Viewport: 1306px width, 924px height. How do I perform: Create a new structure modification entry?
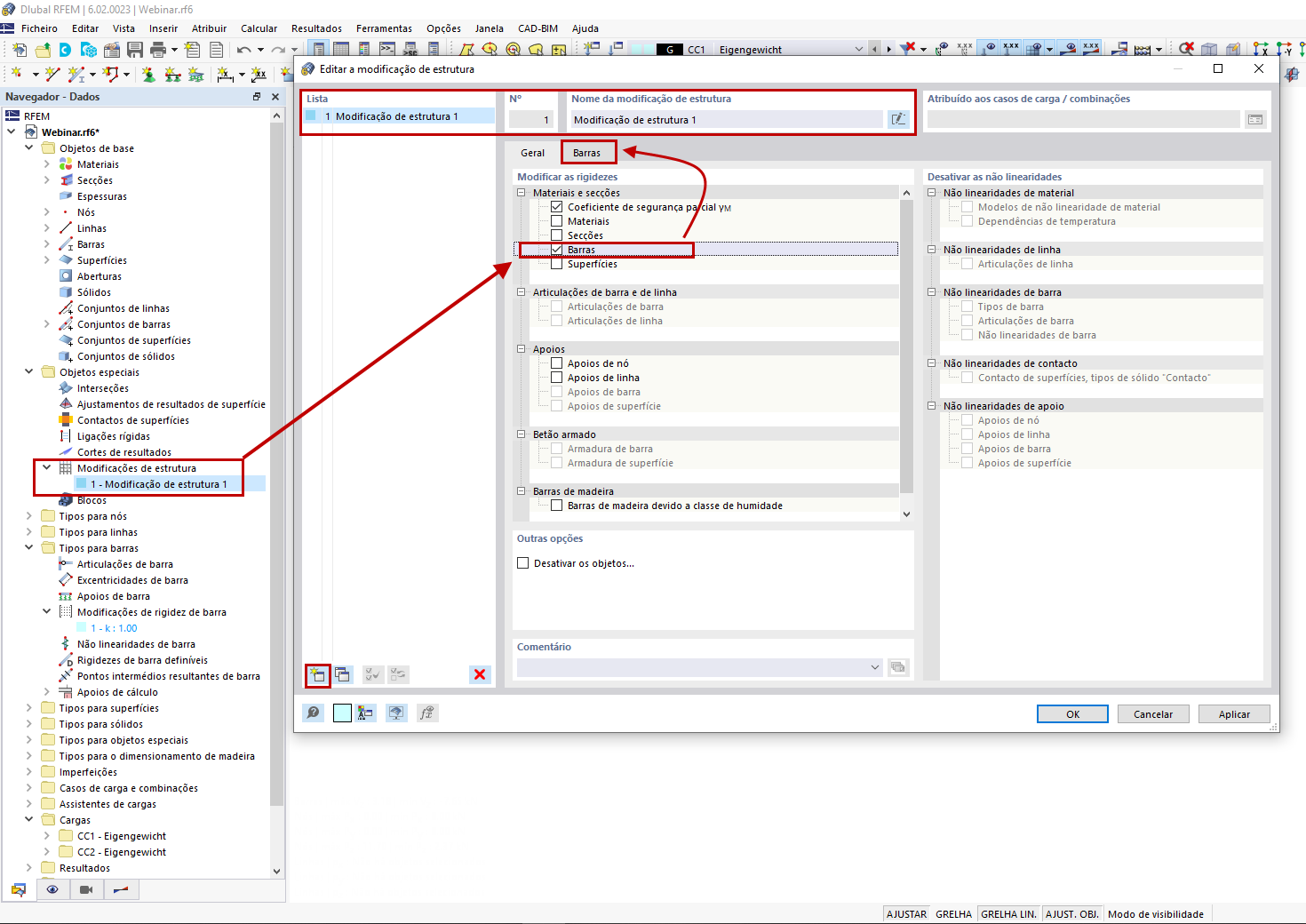click(x=317, y=675)
